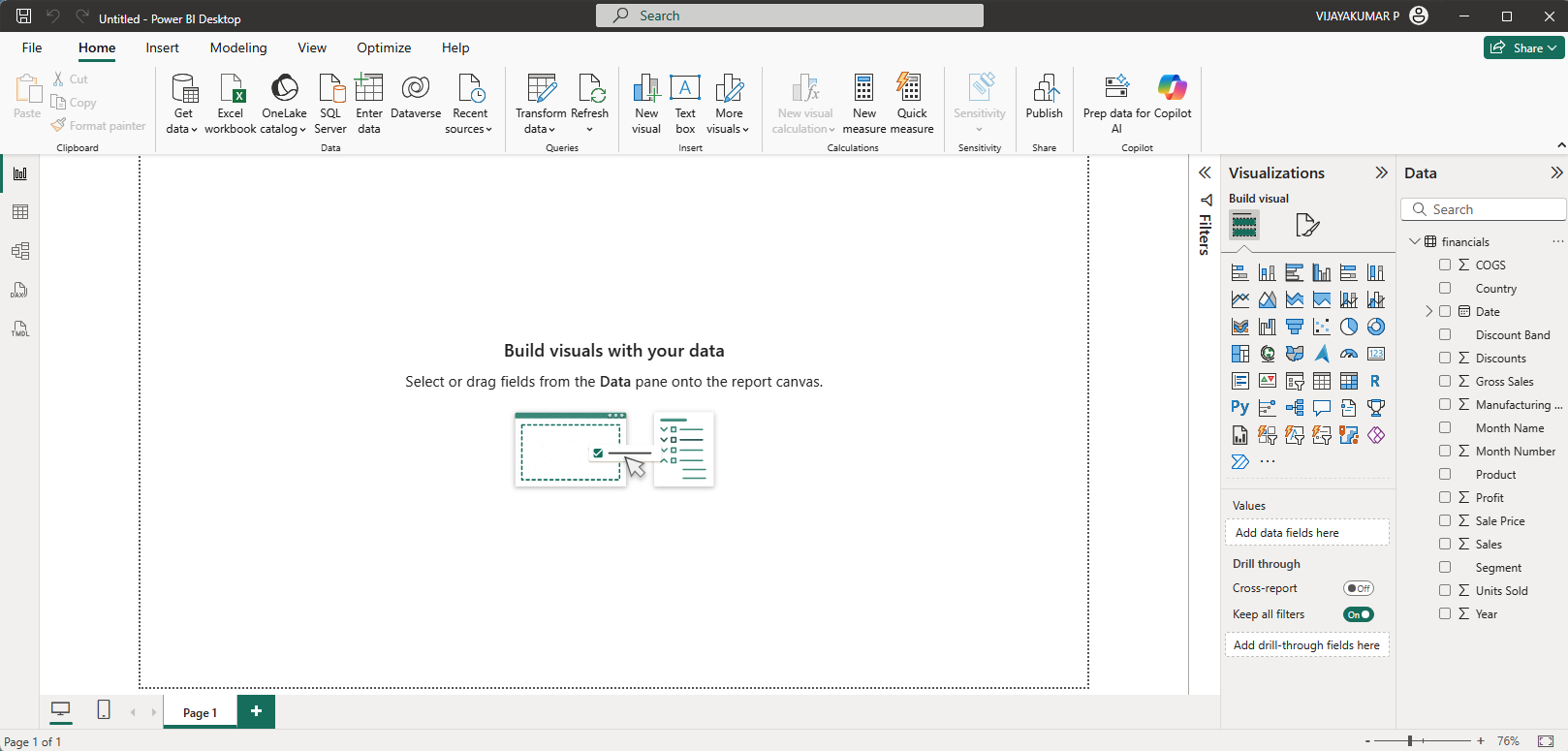Image resolution: width=1568 pixels, height=751 pixels.
Task: Collapse the financials table tree
Action: (1415, 241)
